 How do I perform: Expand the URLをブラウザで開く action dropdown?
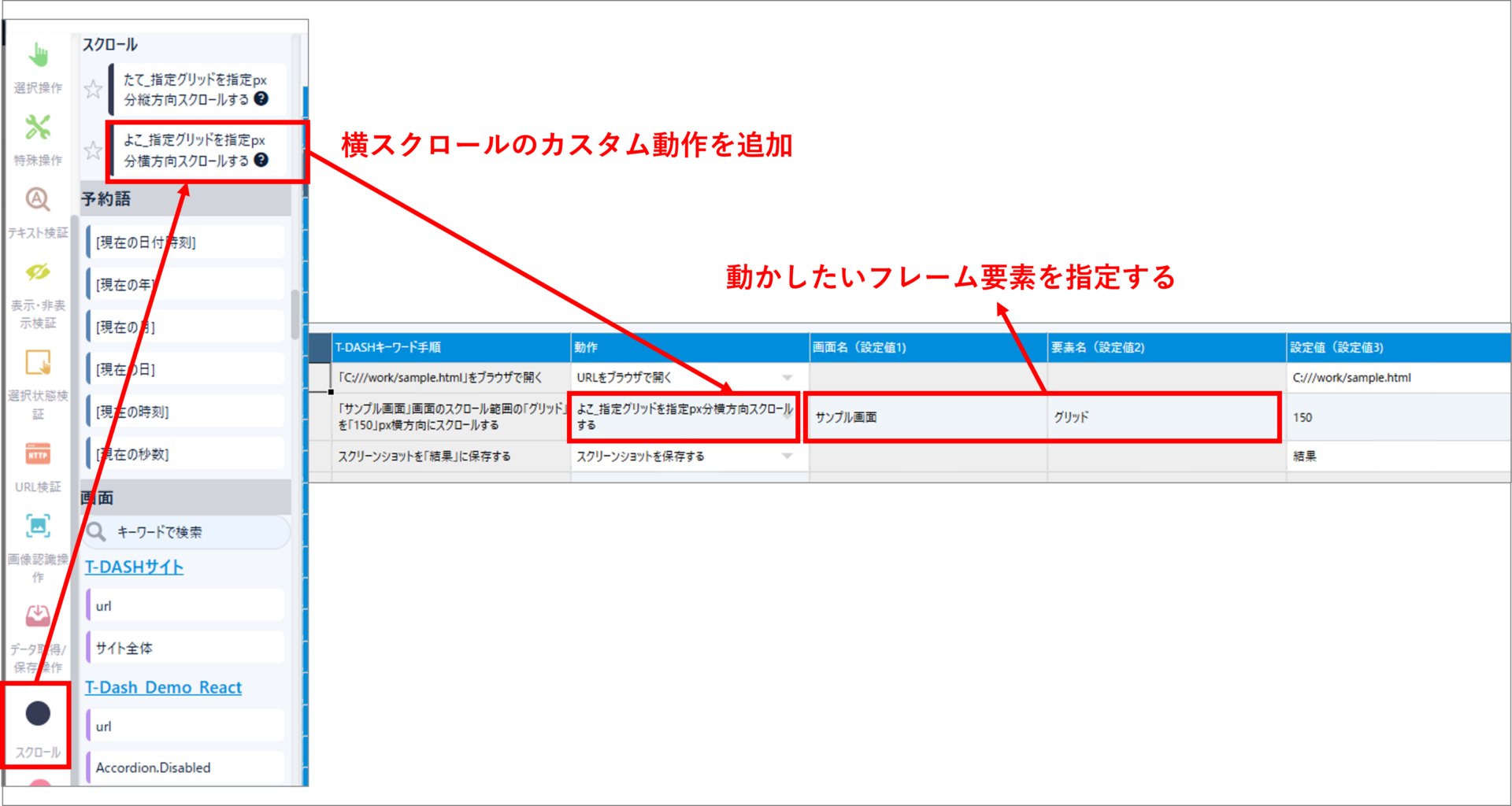click(787, 378)
